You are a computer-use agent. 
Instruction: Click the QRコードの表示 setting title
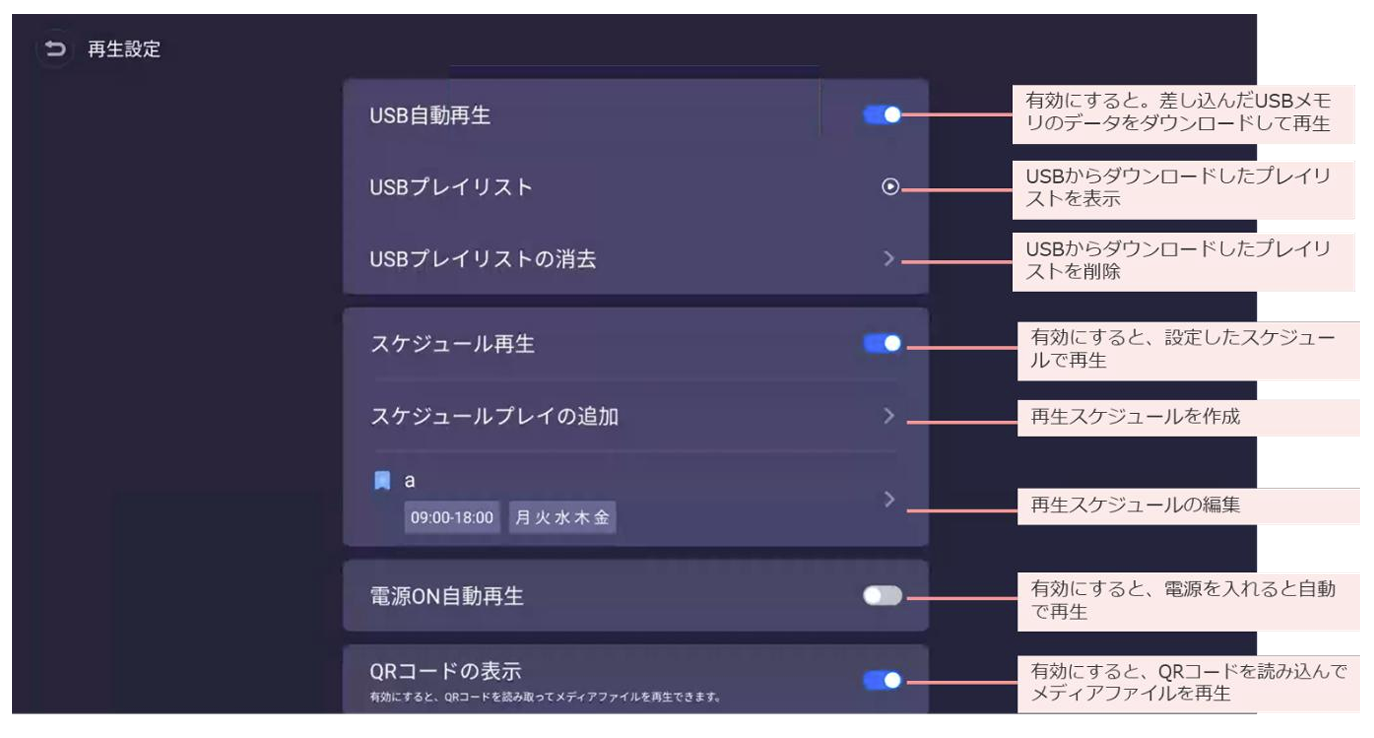coord(445,671)
